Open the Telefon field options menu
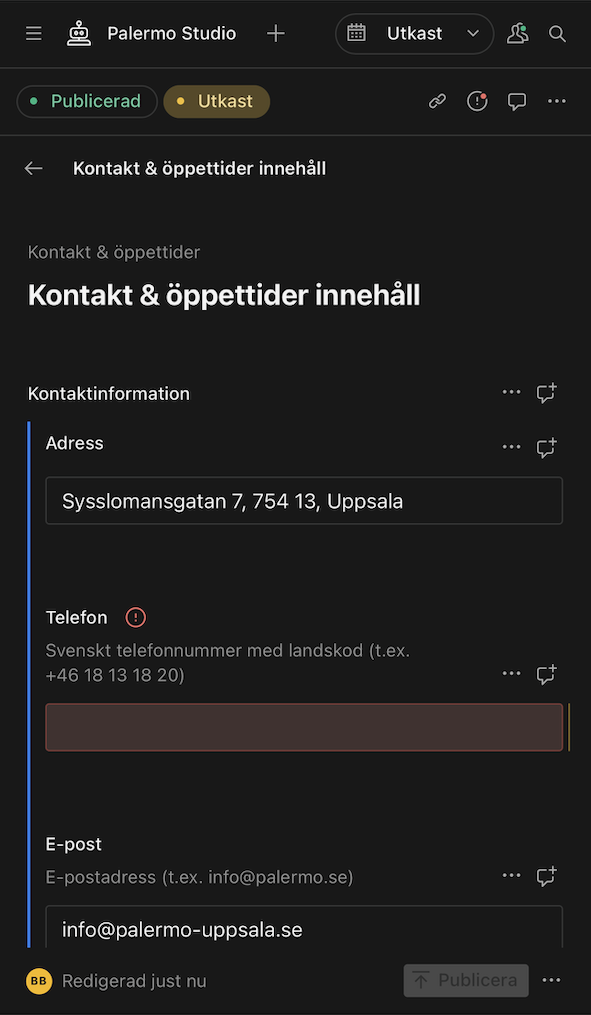591x1015 pixels. pyautogui.click(x=511, y=674)
